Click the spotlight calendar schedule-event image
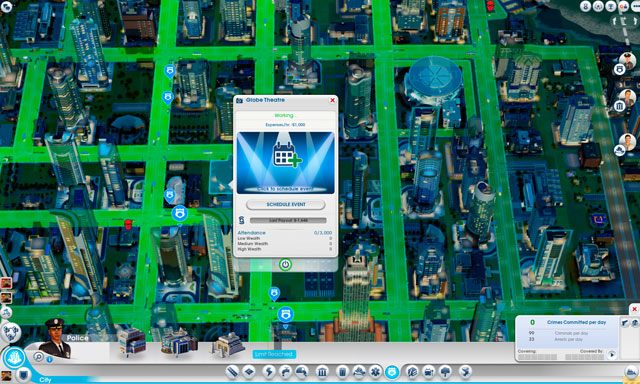This screenshot has height=384, width=640. [286, 162]
